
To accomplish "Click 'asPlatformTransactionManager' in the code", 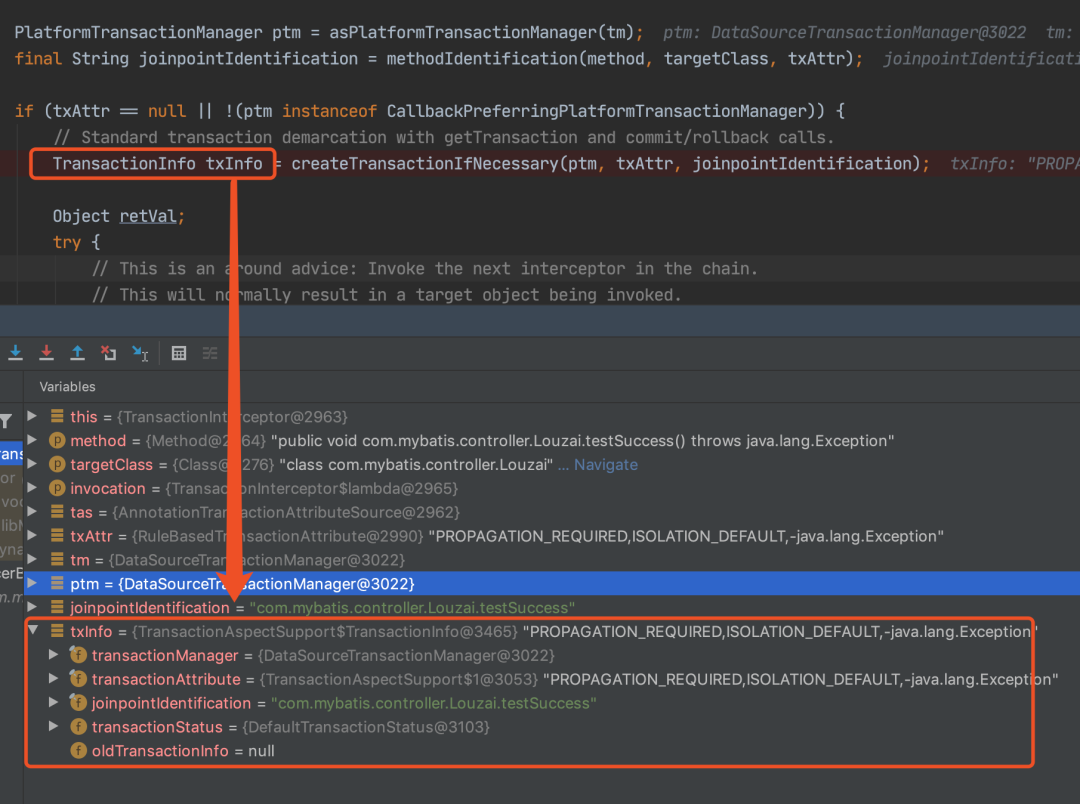I will pos(463,32).
